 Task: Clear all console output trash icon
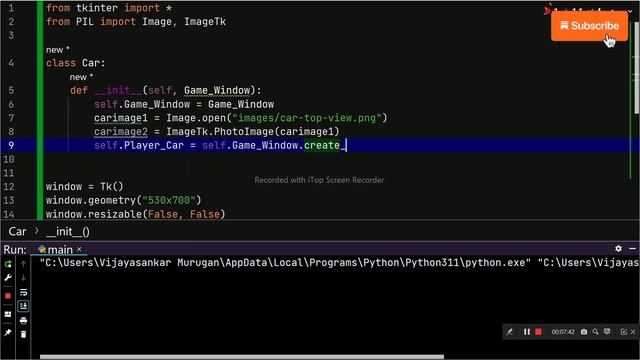[x=23, y=334]
